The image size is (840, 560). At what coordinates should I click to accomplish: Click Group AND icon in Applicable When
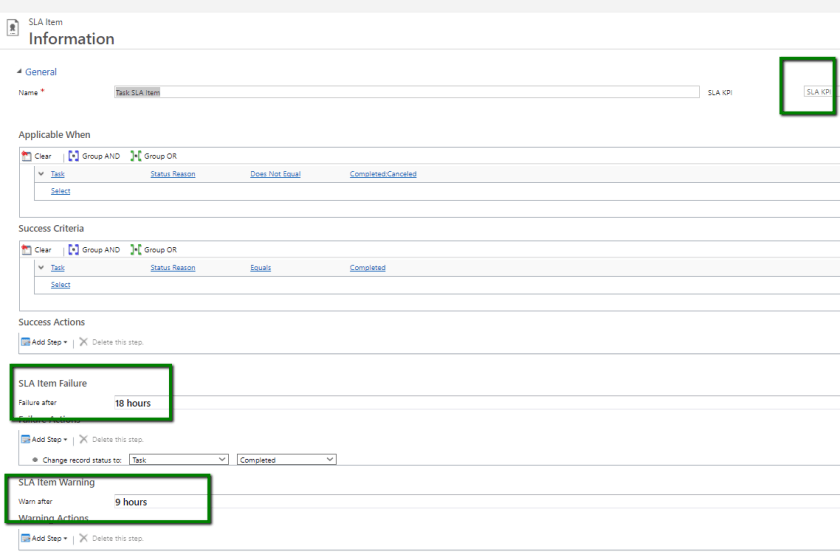point(72,156)
